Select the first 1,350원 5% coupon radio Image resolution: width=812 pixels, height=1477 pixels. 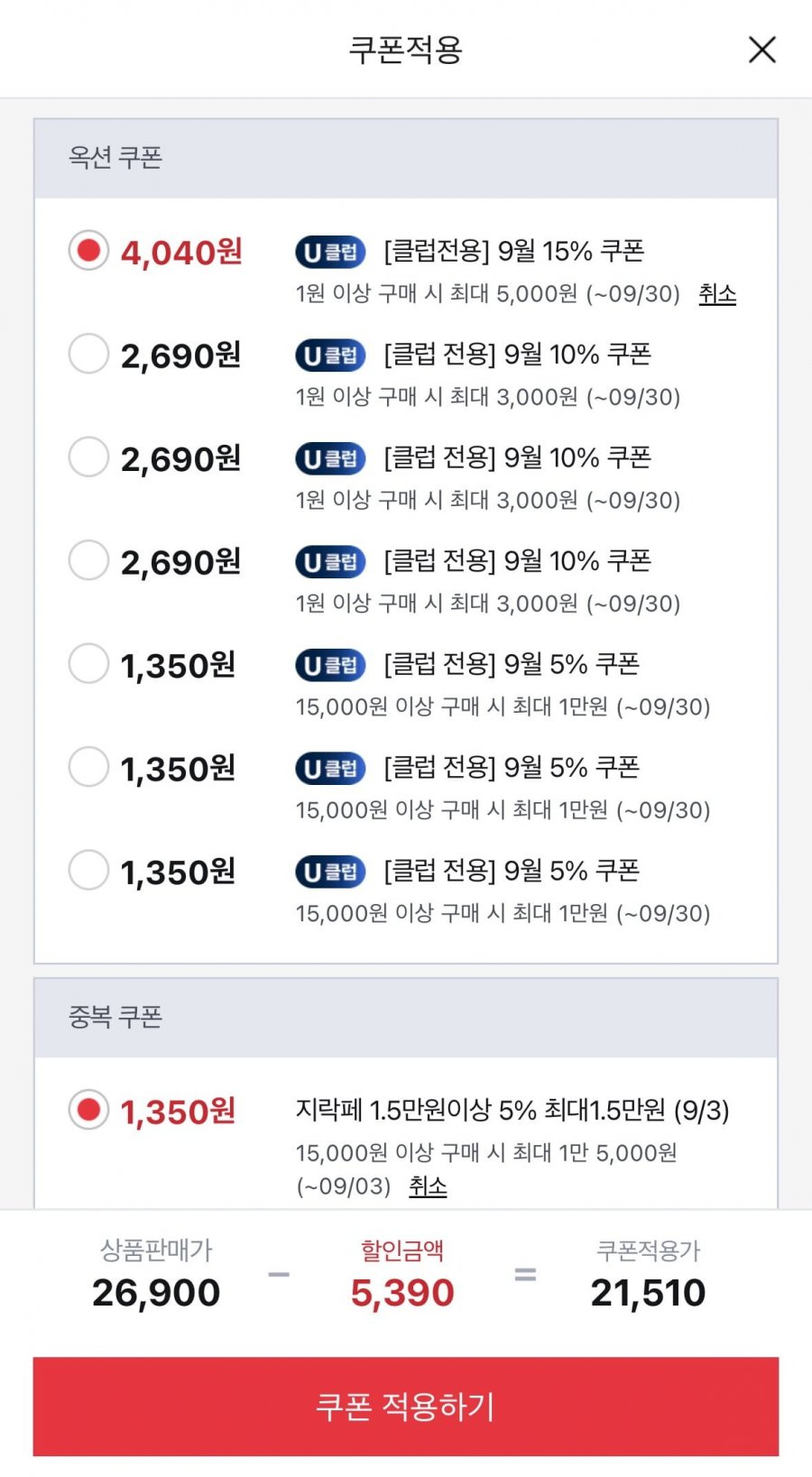pos(88,664)
